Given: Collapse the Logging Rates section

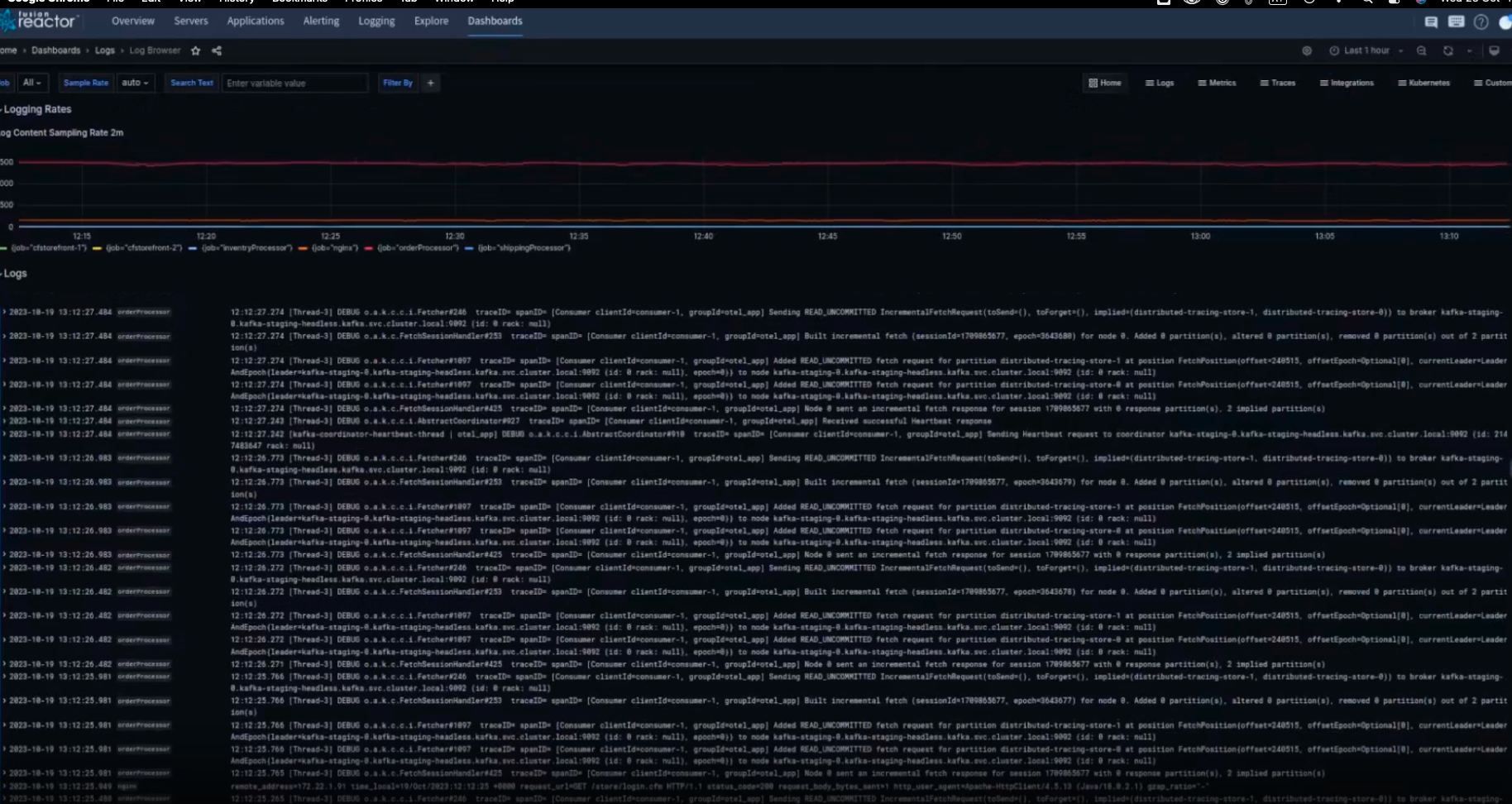Looking at the screenshot, I should click(36, 109).
